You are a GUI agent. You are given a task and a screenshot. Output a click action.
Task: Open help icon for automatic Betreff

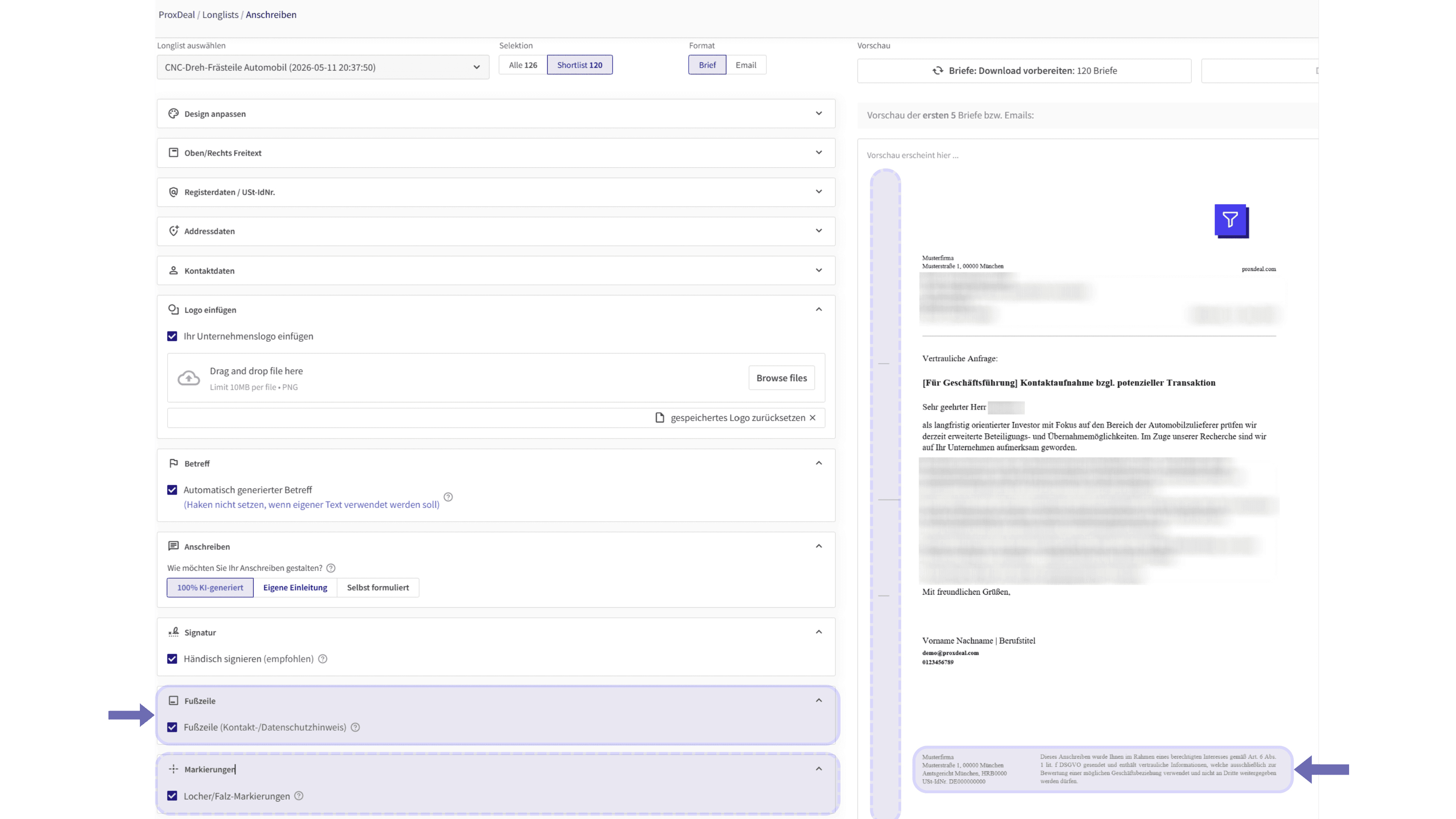448,497
